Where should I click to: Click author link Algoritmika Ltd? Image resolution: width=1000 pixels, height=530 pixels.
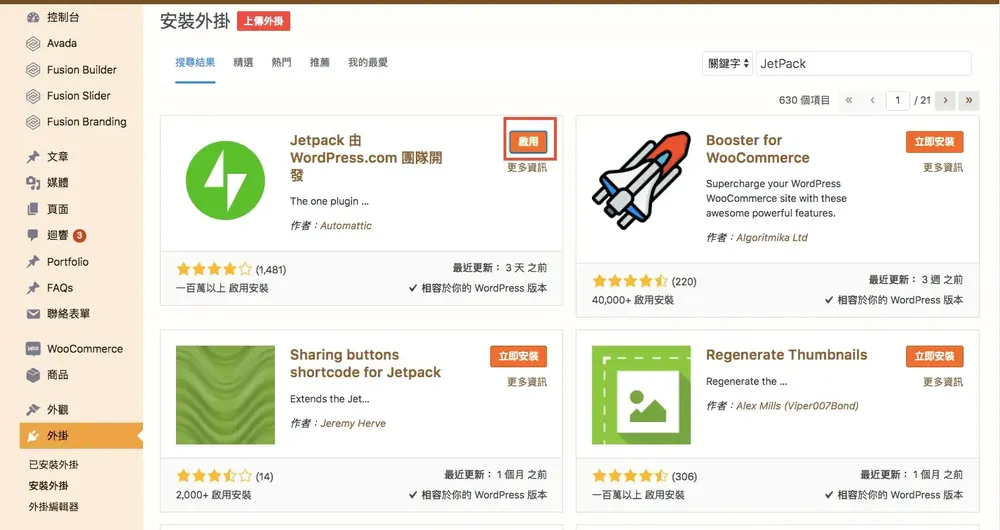[x=772, y=238]
